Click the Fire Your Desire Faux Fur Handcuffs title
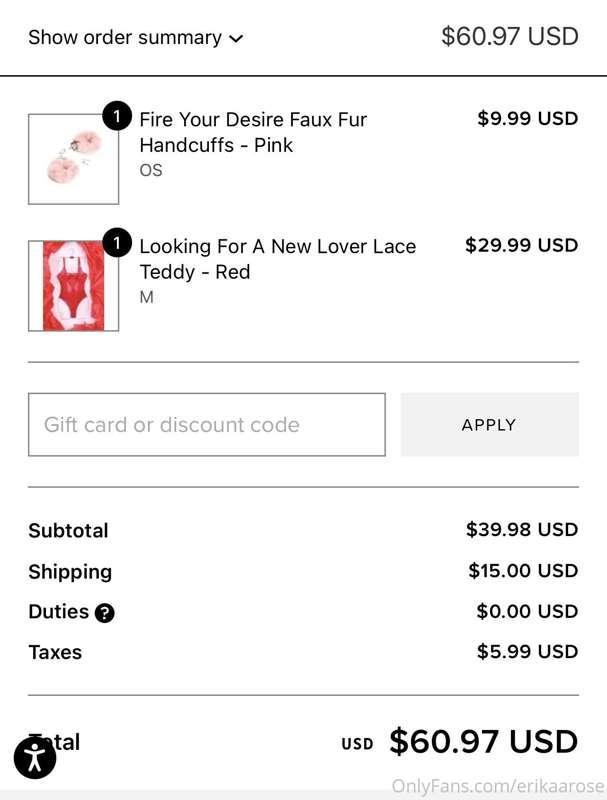607x800 pixels. point(253,131)
